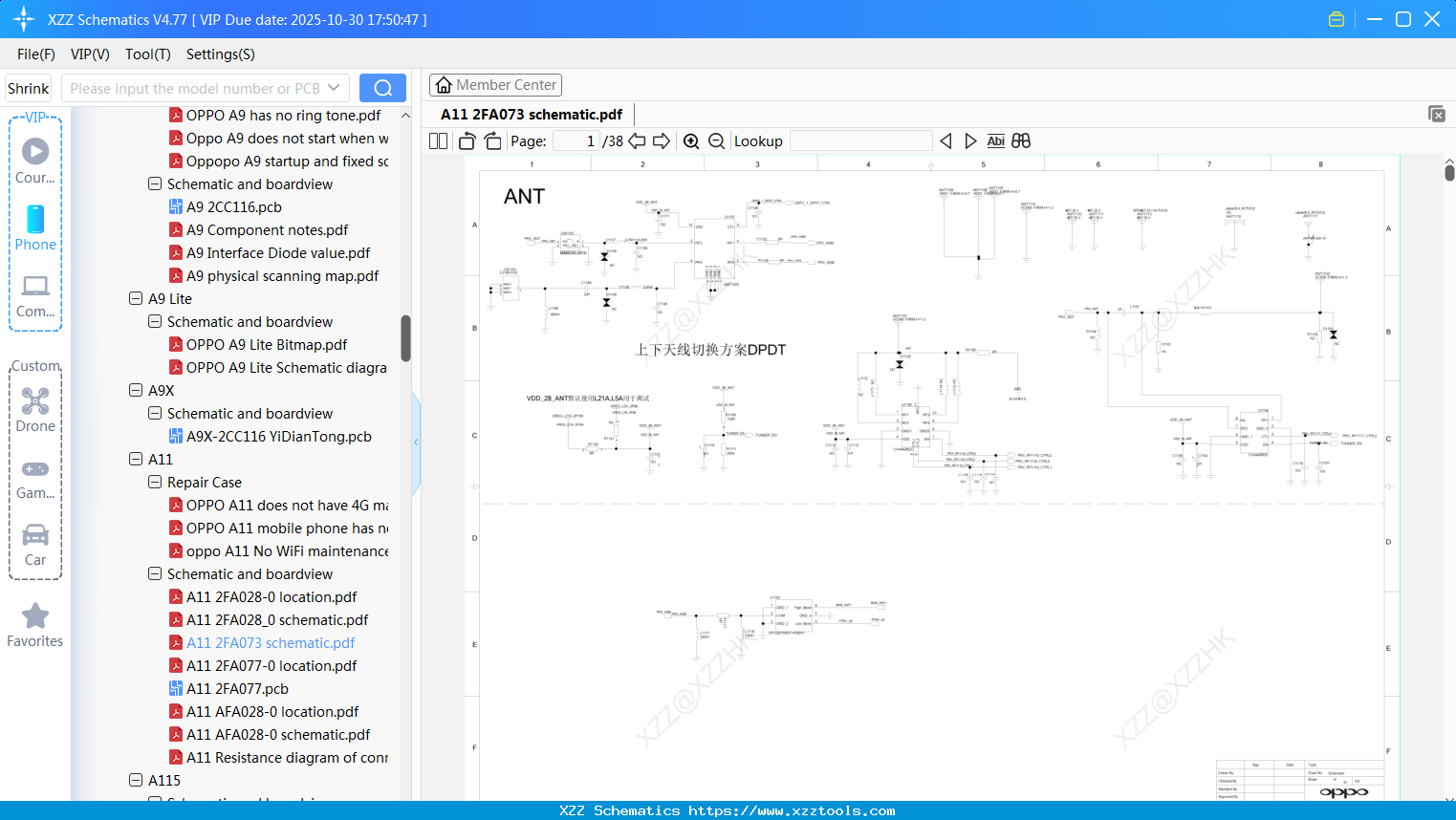Collapse the A9 Lite Schematic and boardview folder

pos(155,322)
